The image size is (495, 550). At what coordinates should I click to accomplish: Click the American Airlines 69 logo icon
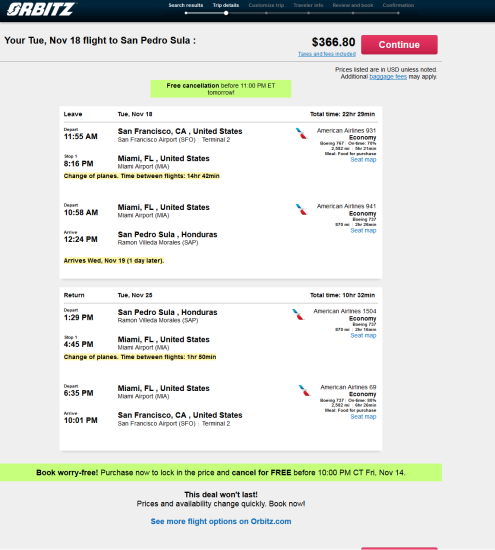coord(305,390)
